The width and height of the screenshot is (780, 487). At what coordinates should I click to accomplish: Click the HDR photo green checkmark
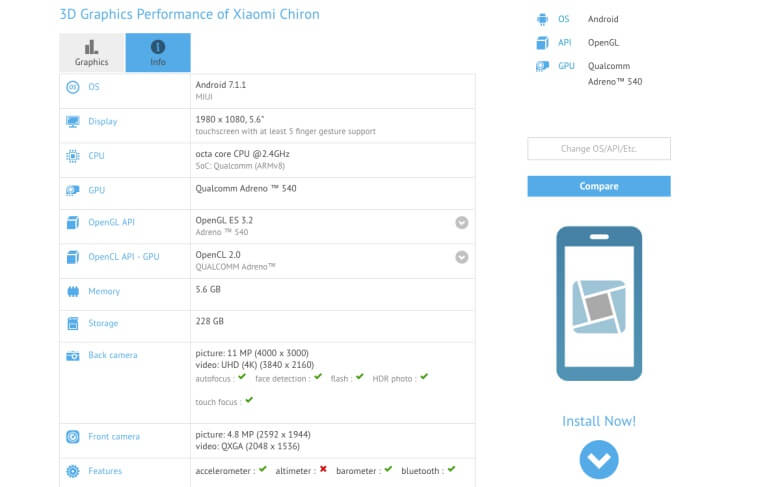(x=424, y=377)
